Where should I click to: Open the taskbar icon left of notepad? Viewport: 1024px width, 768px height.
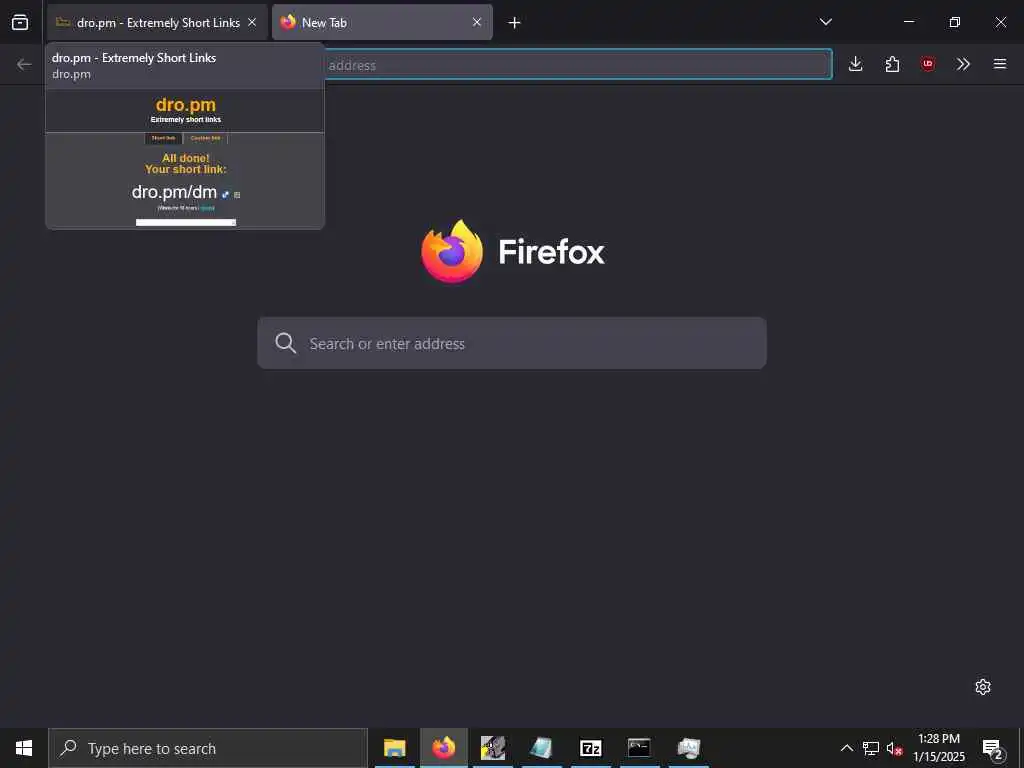pyautogui.click(x=492, y=748)
